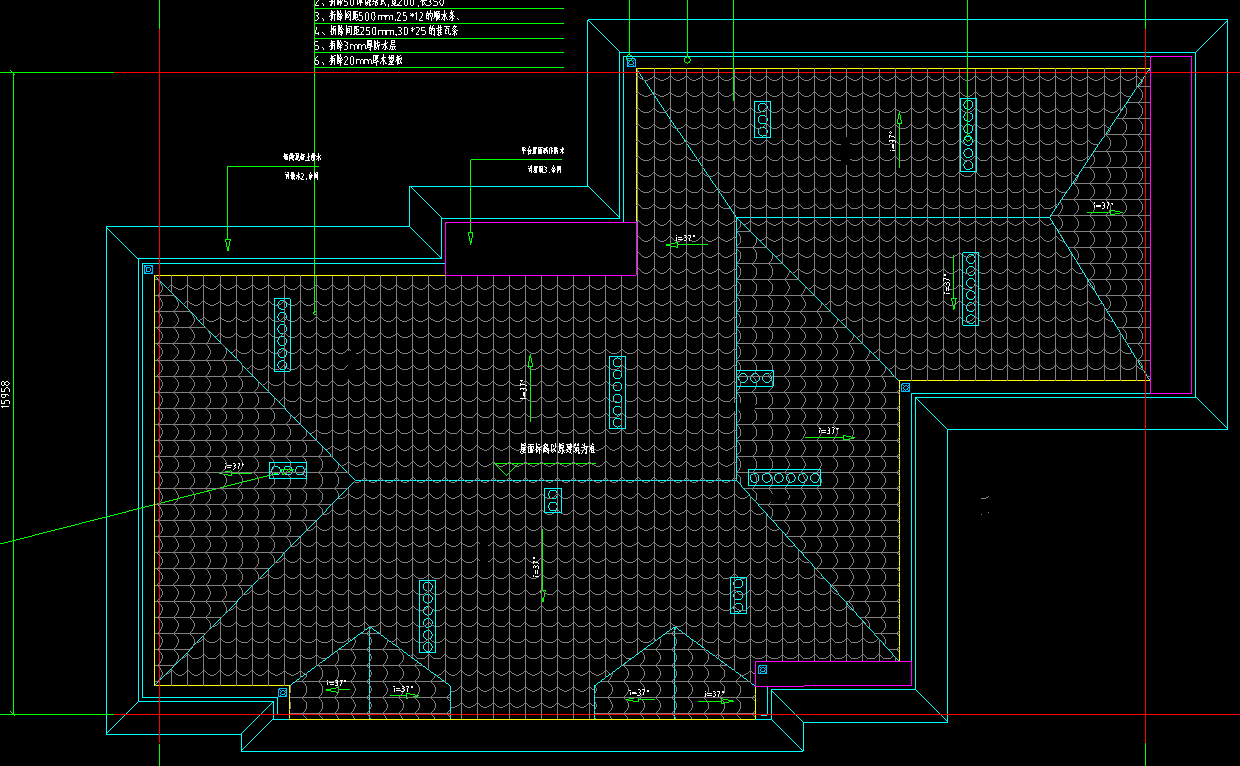Viewport: 1240px width, 766px height.
Task: Select the drain symbol near roof's bottom-right corner
Action: [x=762, y=669]
